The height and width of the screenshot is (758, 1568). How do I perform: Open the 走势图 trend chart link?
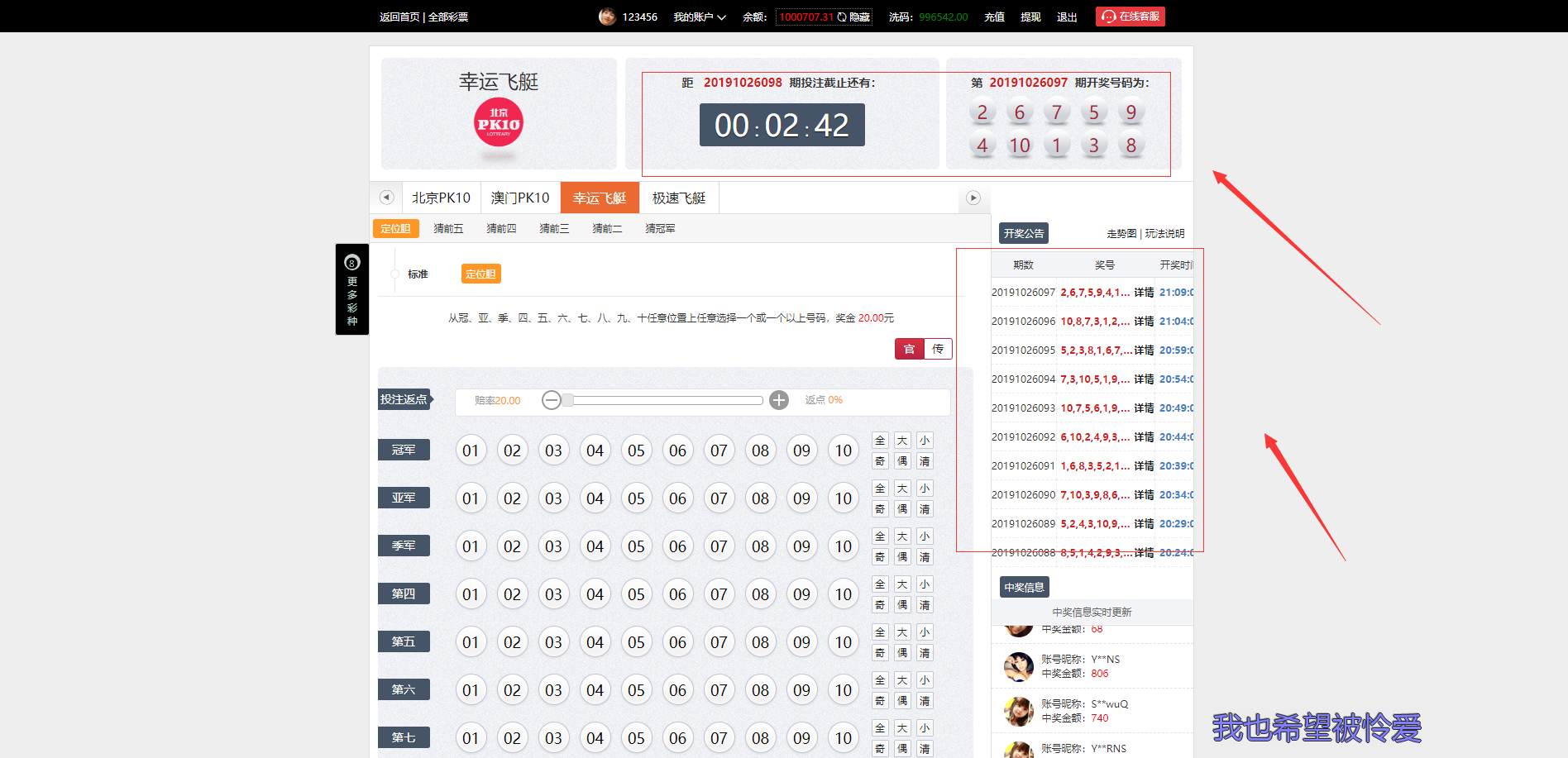click(1121, 234)
